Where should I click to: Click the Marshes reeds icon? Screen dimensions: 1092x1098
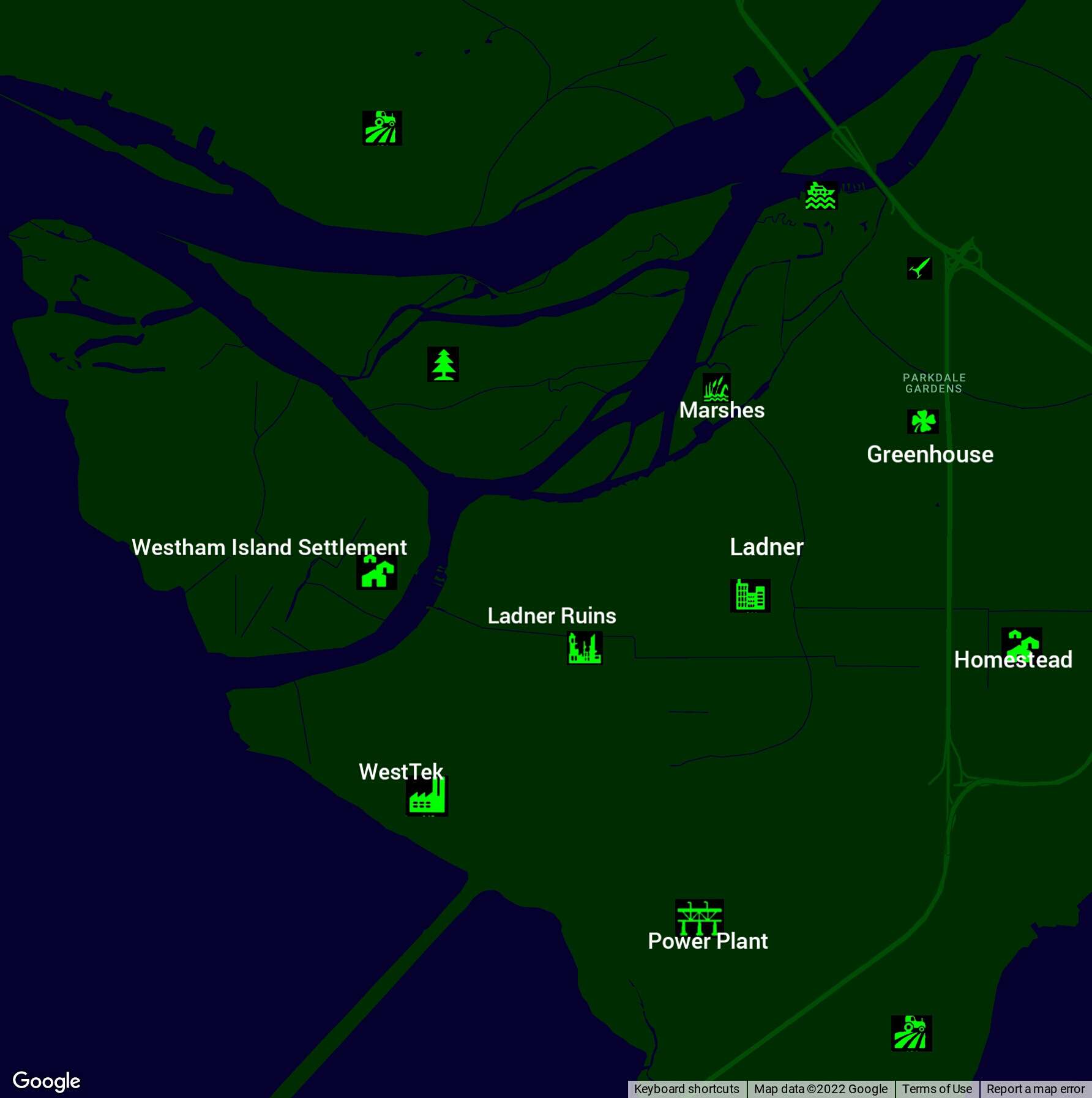click(716, 387)
